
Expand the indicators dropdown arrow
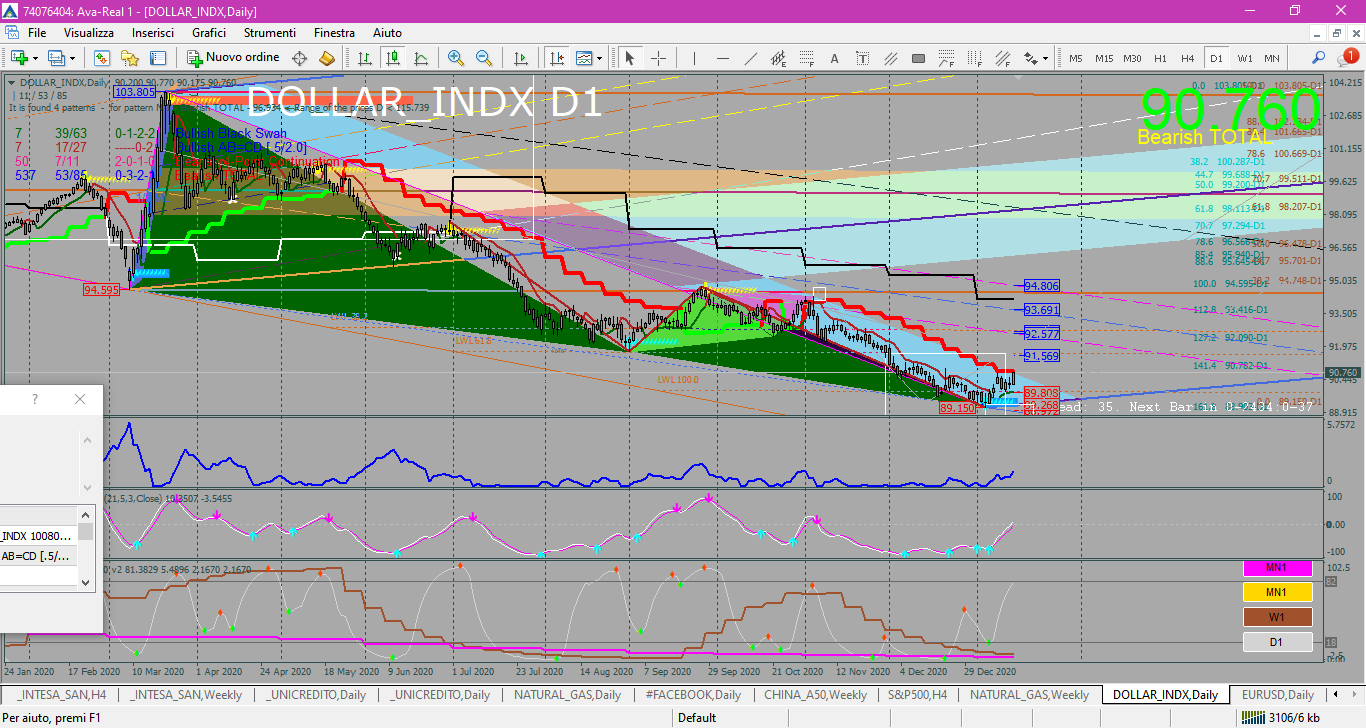click(x=599, y=58)
